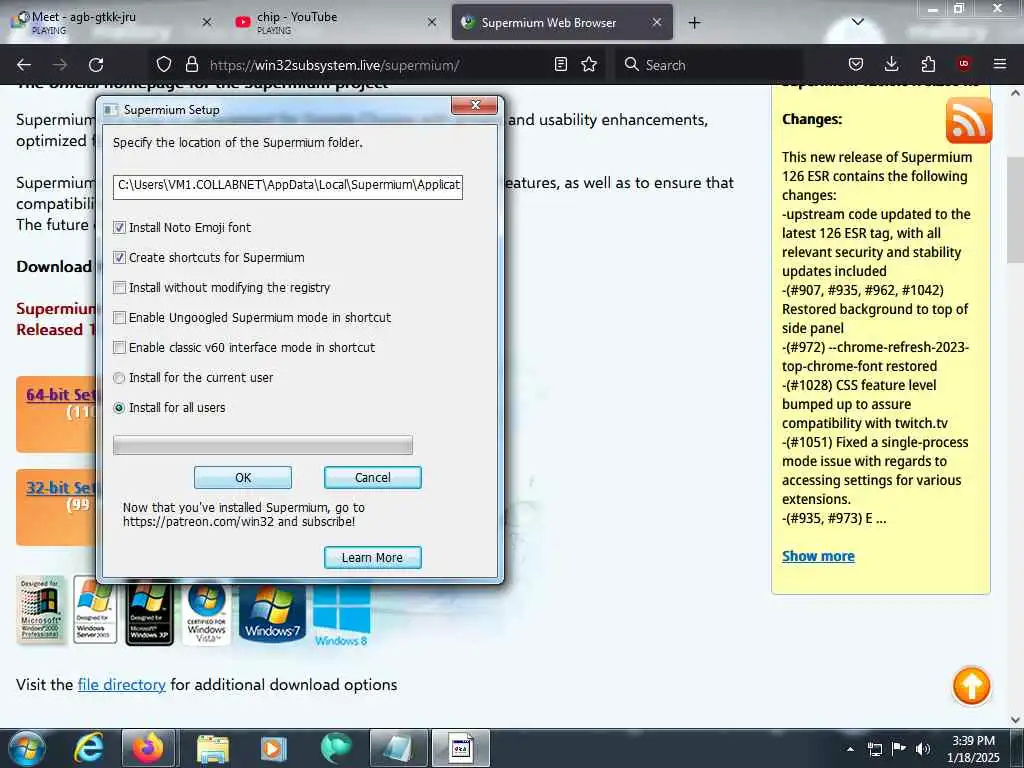Open the Firefox downloads panel
This screenshot has width=1024, height=768.
(x=891, y=64)
